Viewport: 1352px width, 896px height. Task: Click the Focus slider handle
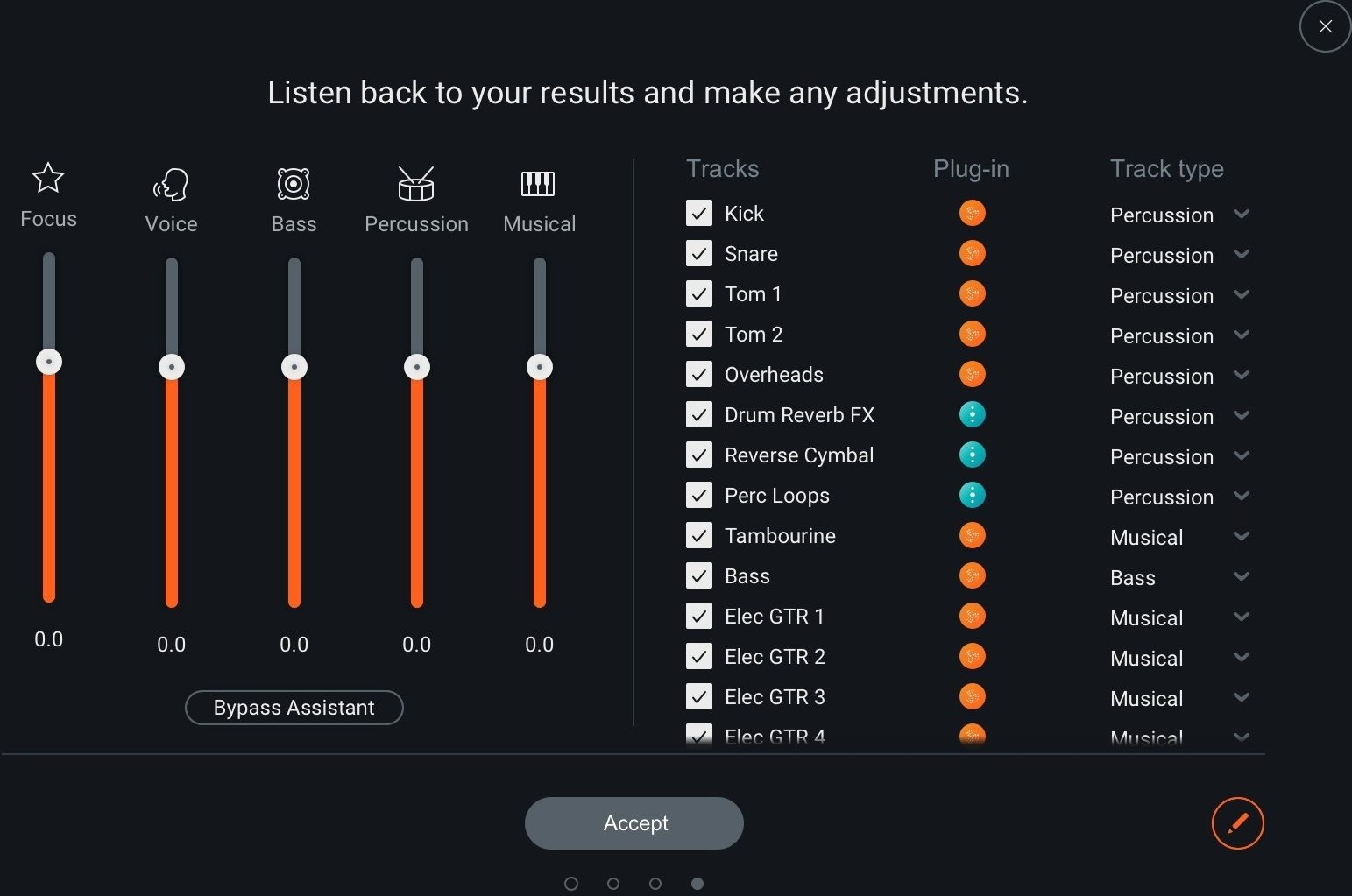pyautogui.click(x=49, y=362)
